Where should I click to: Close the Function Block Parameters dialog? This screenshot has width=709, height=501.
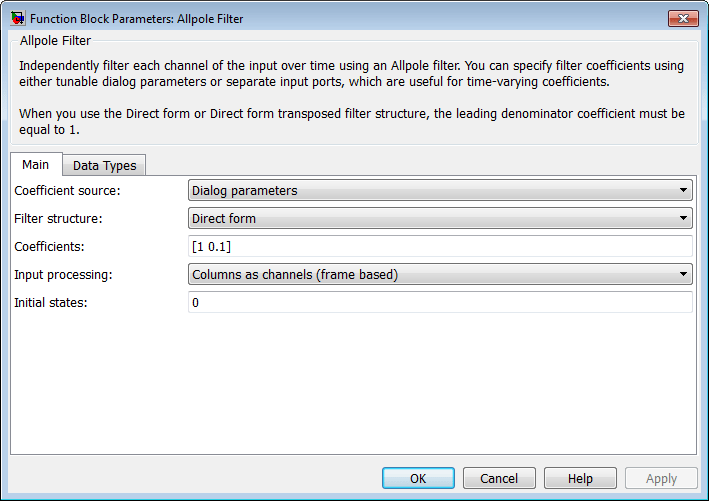(682, 18)
